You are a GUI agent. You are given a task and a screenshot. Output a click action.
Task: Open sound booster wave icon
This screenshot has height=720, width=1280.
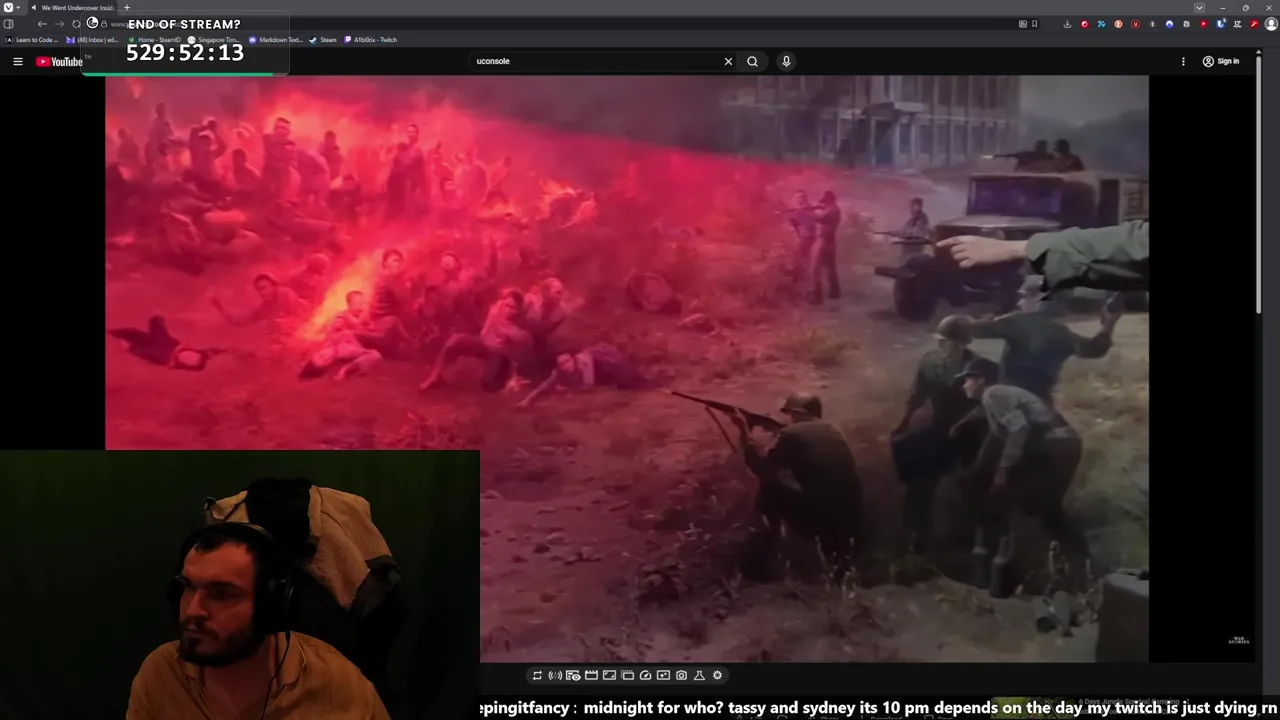pos(555,675)
